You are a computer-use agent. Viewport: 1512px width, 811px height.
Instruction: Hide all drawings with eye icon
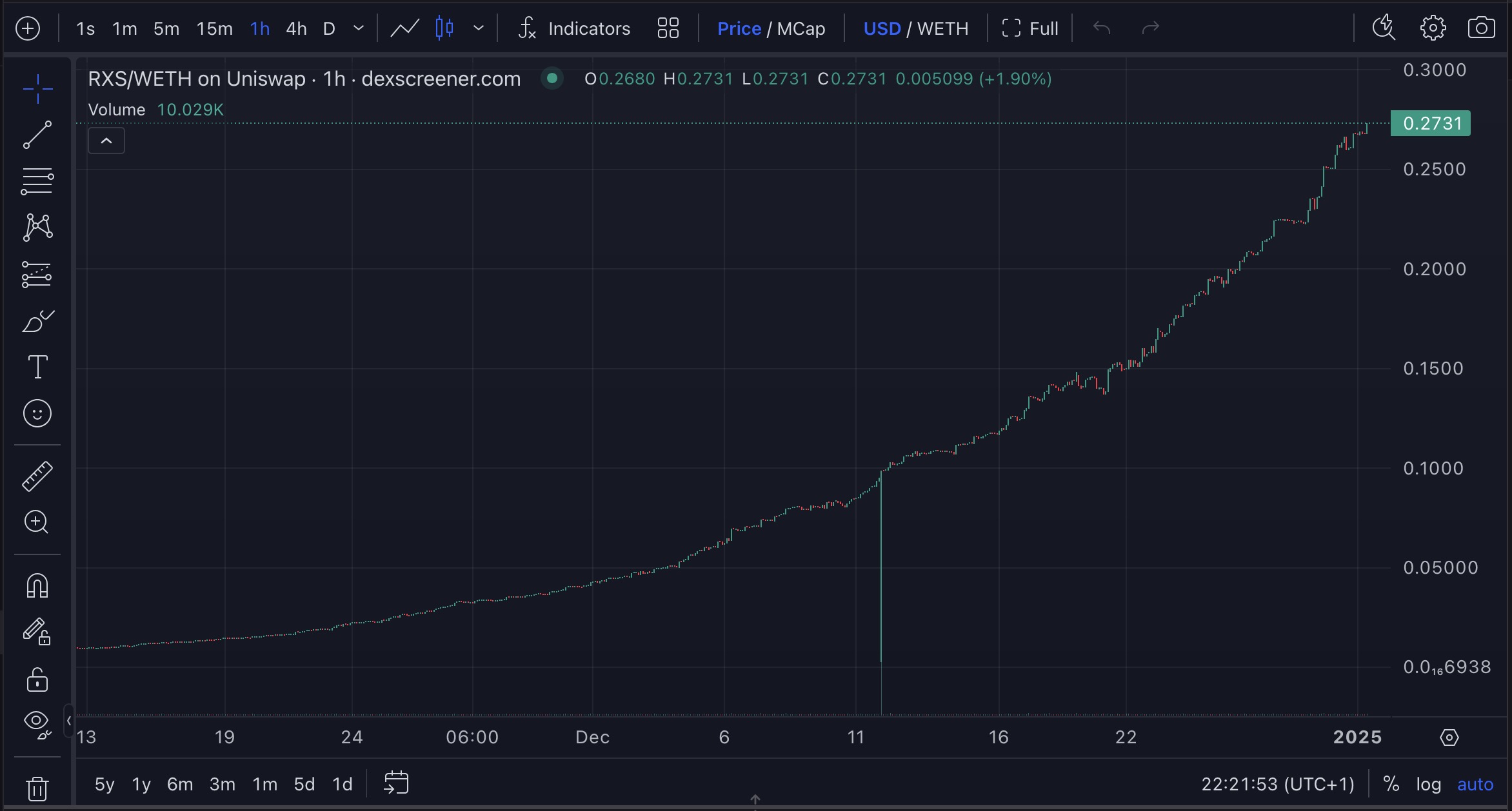click(37, 725)
